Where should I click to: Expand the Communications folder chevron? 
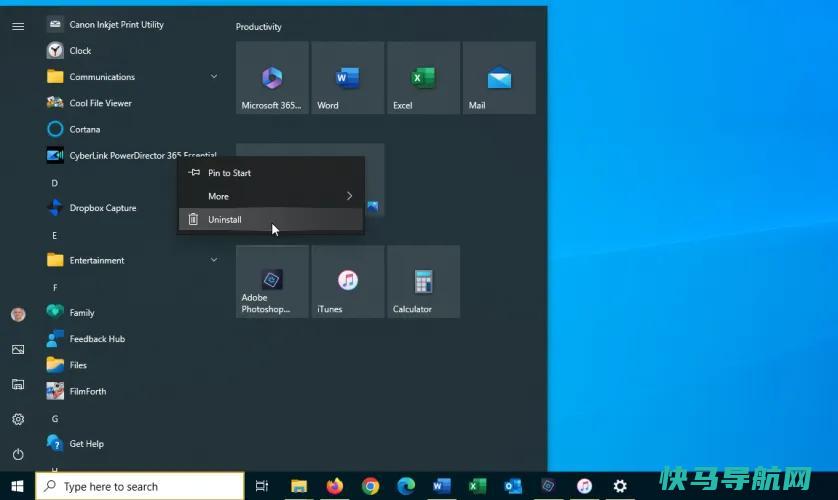tap(214, 76)
